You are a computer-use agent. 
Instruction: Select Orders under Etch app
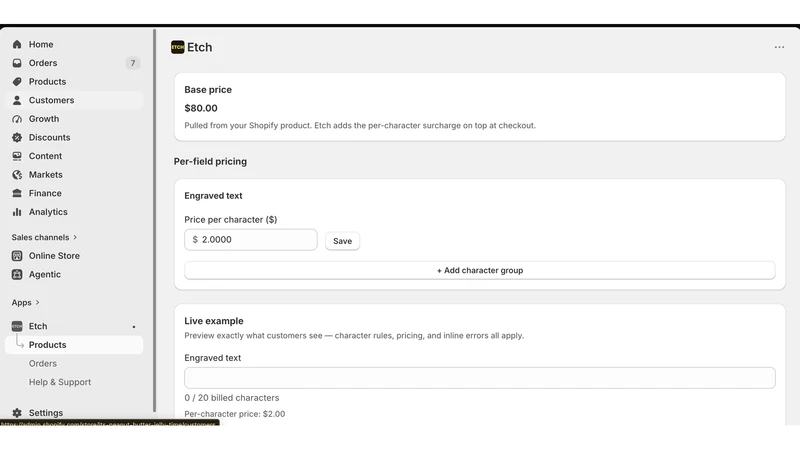point(74,363)
